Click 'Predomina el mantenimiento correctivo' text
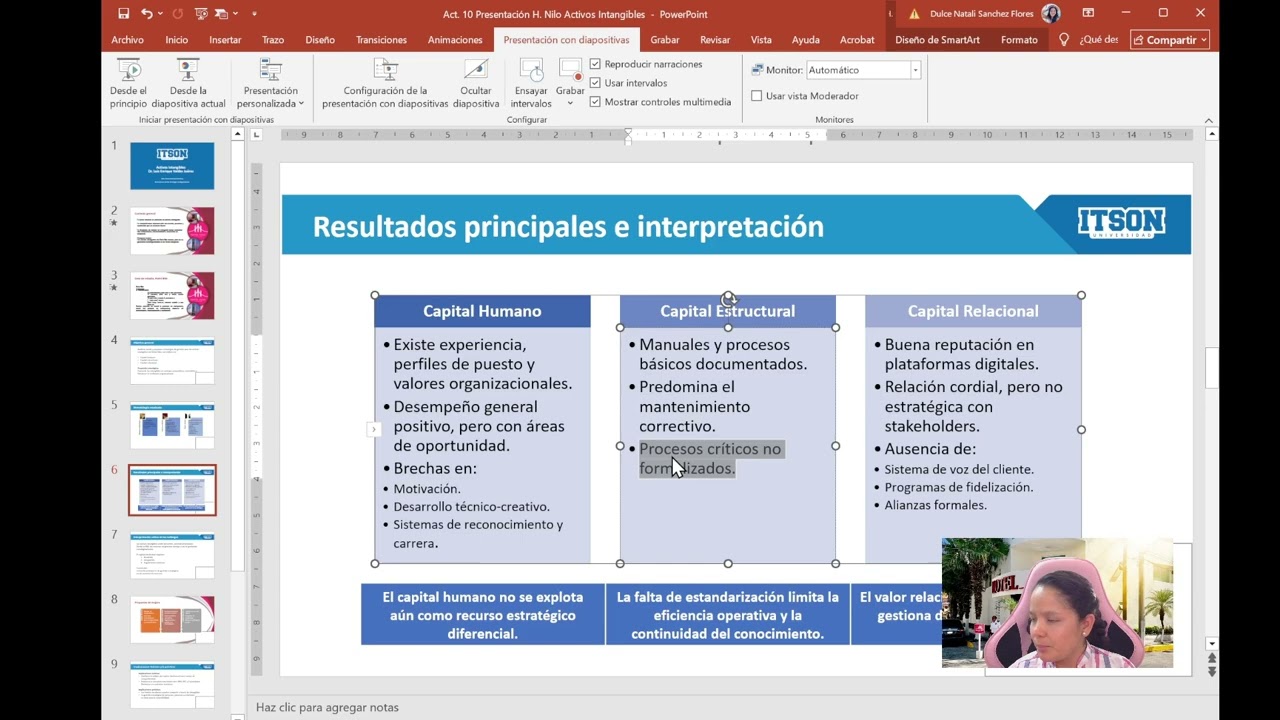 click(x=694, y=406)
